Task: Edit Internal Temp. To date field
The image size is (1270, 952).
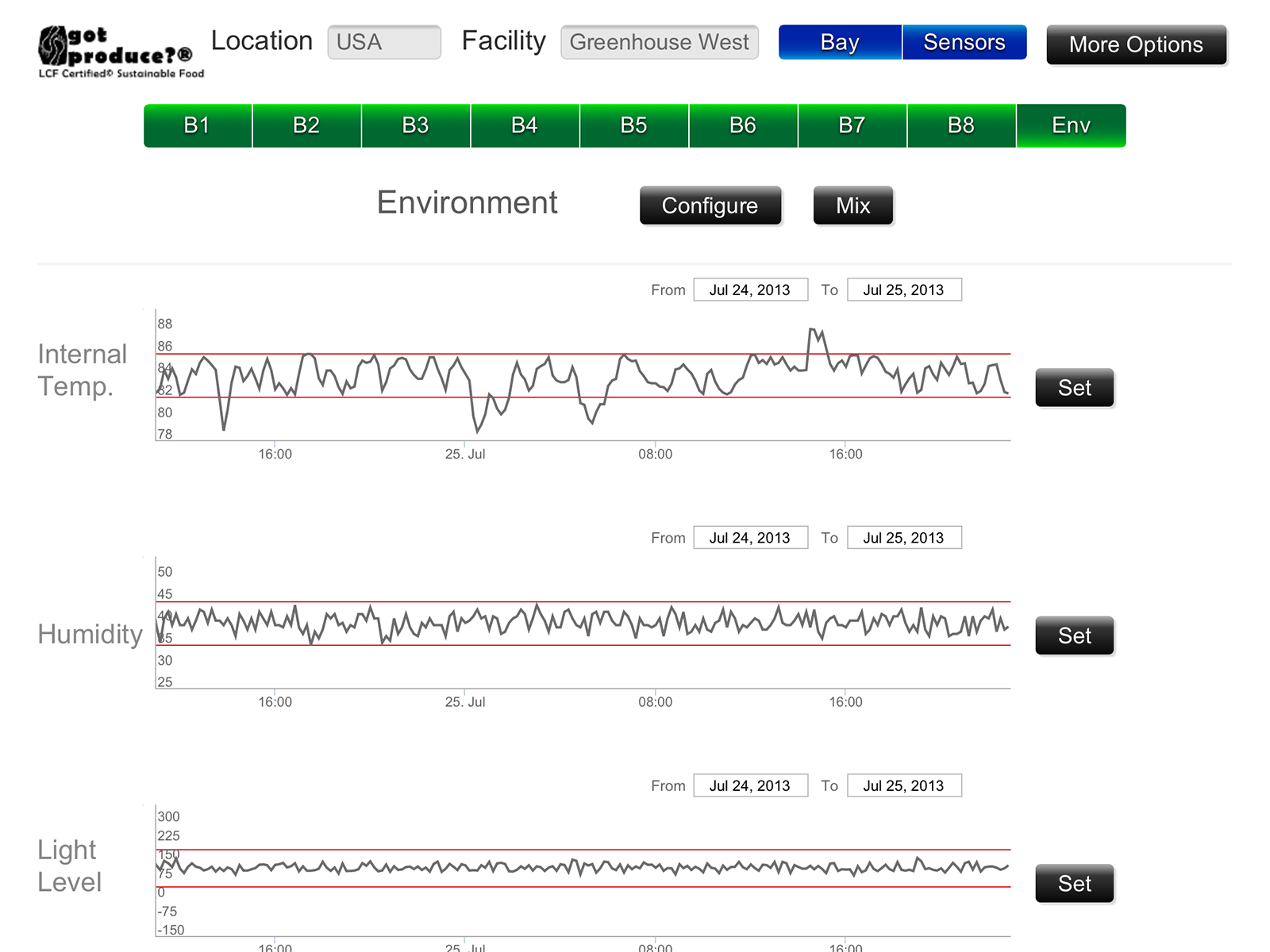Action: pyautogui.click(x=904, y=290)
